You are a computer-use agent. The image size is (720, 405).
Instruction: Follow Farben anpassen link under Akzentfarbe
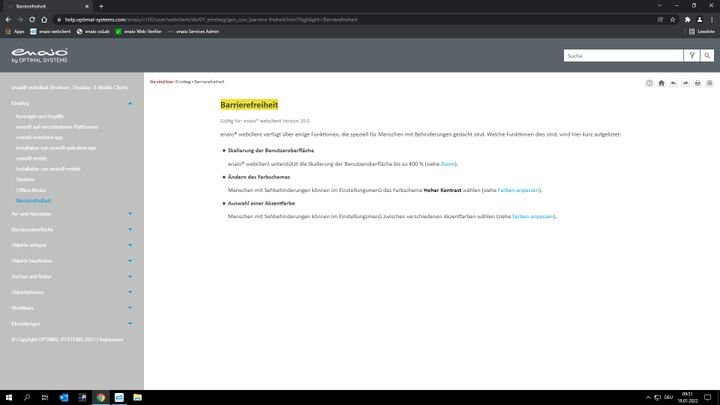(533, 216)
